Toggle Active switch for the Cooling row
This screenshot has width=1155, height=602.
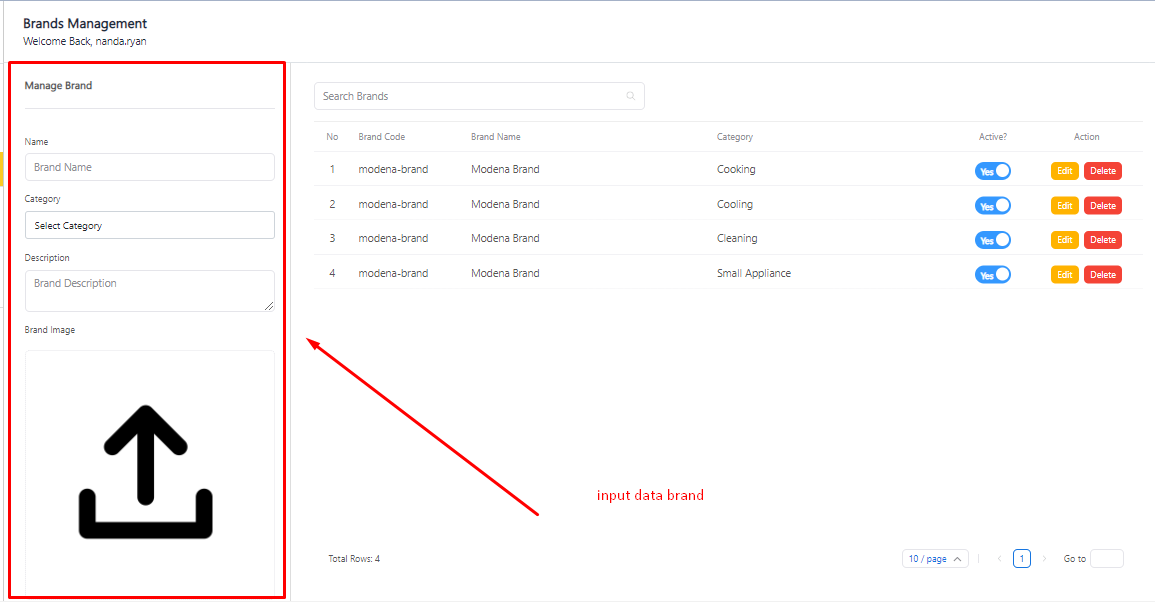coord(992,206)
